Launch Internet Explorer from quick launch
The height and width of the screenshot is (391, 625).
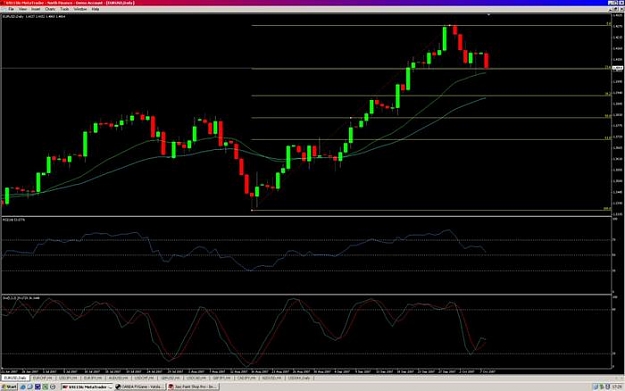coord(23,387)
